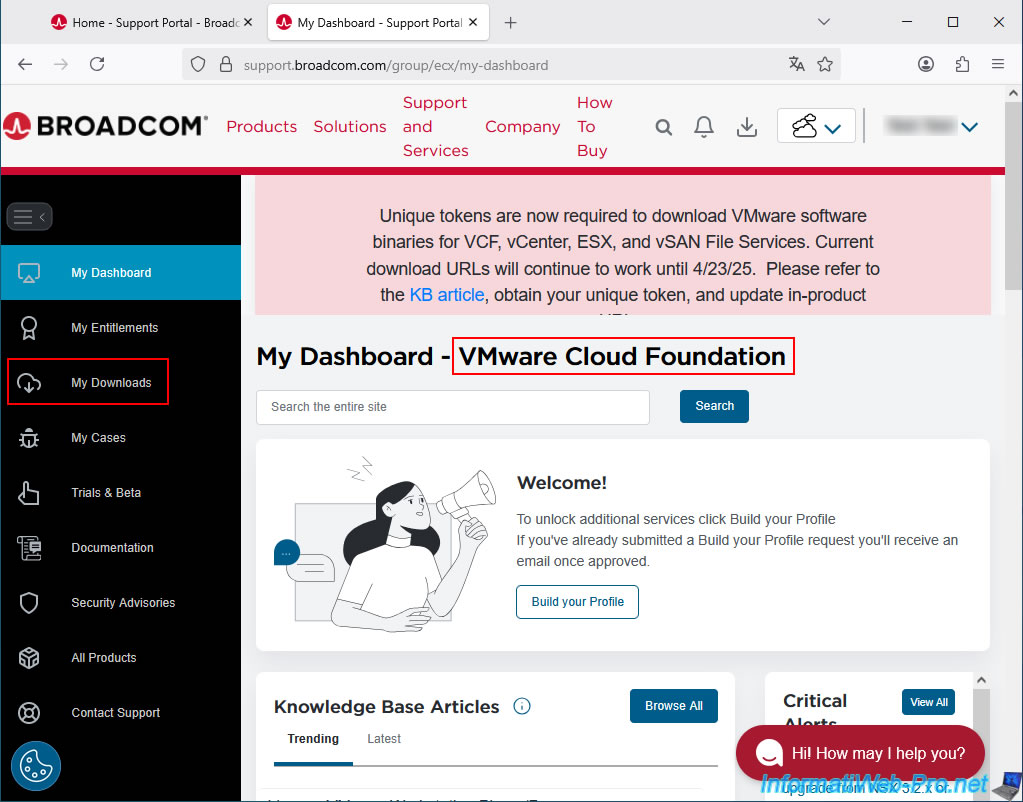Image resolution: width=1023 pixels, height=802 pixels.
Task: Click the search magnifier icon in header
Action: (x=663, y=127)
